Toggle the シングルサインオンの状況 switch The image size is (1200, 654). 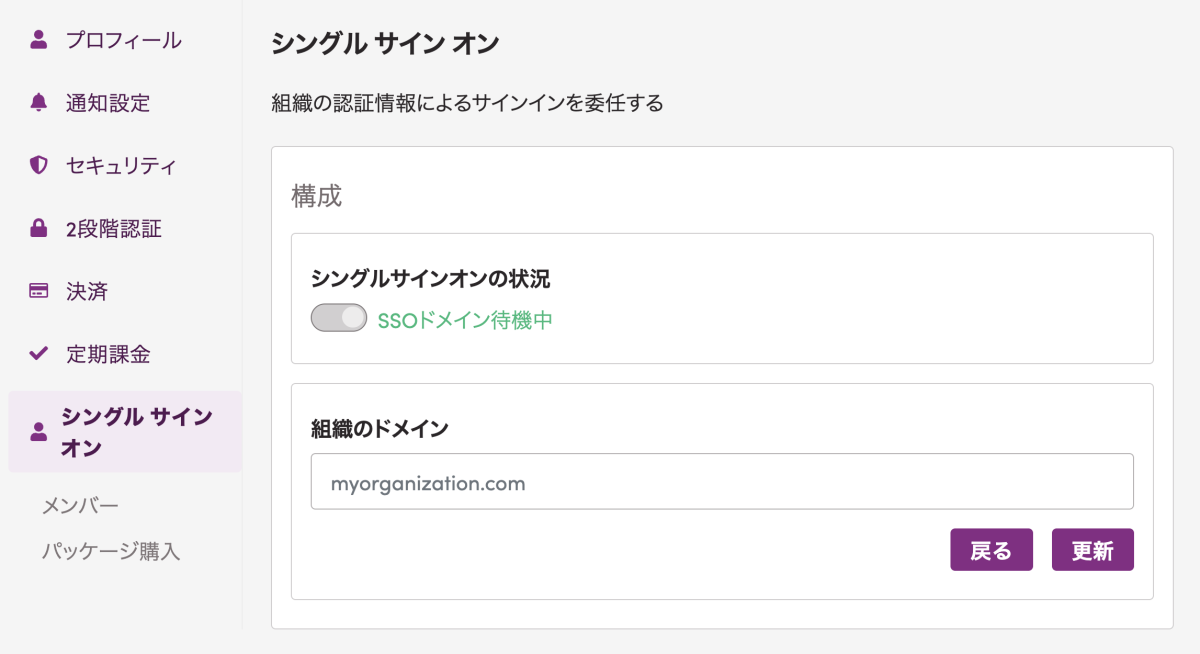click(x=339, y=318)
